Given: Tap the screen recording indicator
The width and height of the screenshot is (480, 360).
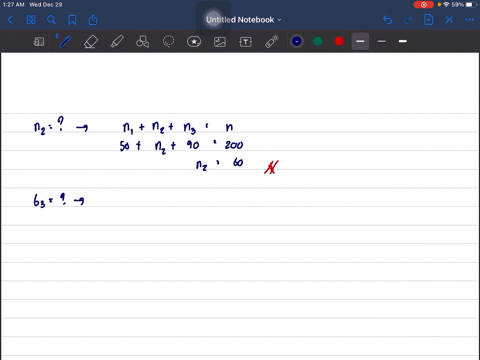Looking at the screenshot, I should click(x=424, y=5).
